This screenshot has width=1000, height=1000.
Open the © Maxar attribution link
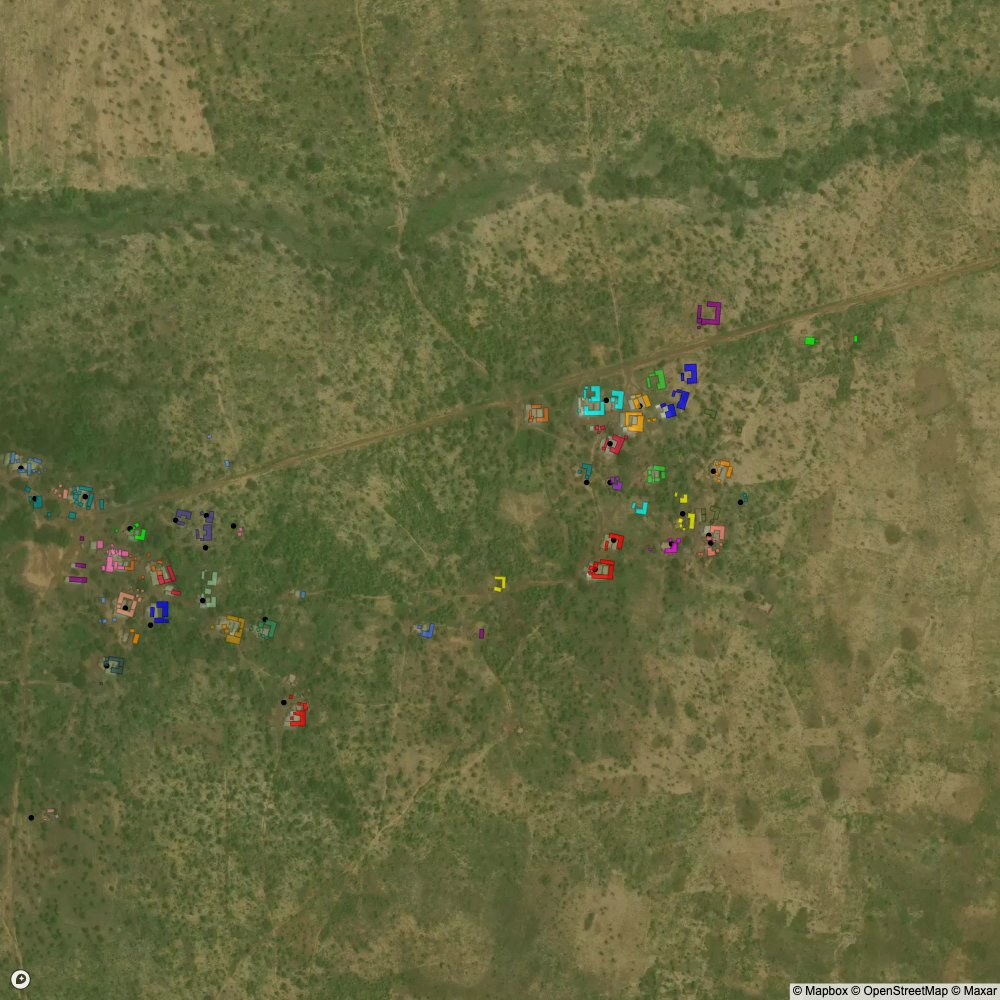[x=973, y=991]
